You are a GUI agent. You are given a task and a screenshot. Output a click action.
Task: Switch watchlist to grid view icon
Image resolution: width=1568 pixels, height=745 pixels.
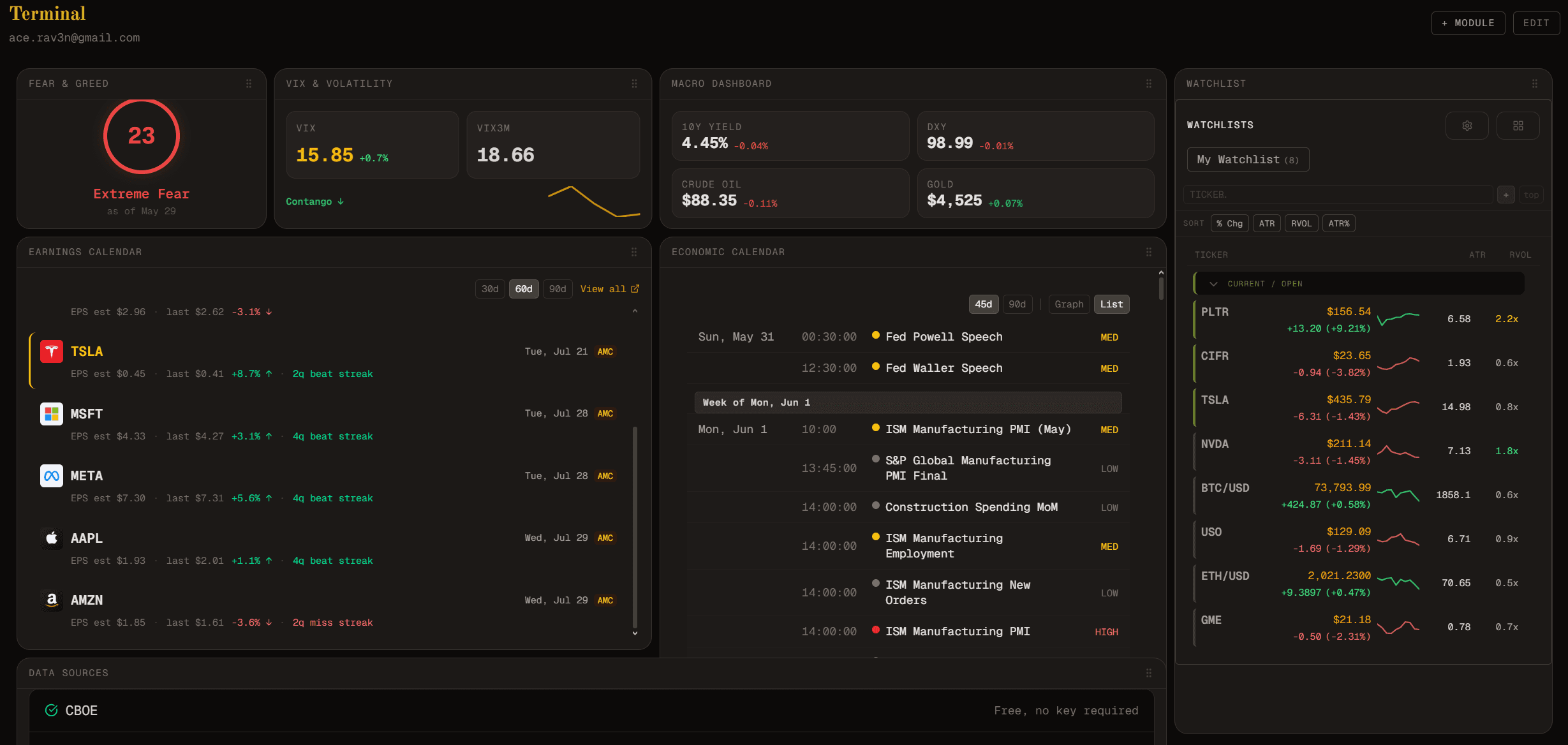coord(1518,126)
